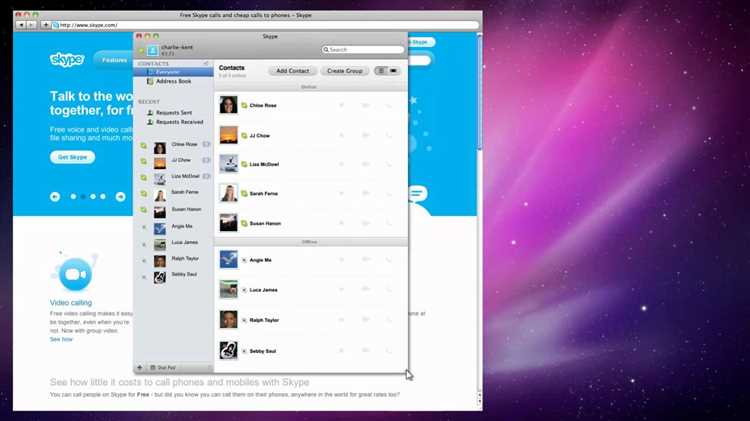Viewport: 750px width, 421px height.
Task: Click Video calling icon on web page
Action: pyautogui.click(x=75, y=273)
